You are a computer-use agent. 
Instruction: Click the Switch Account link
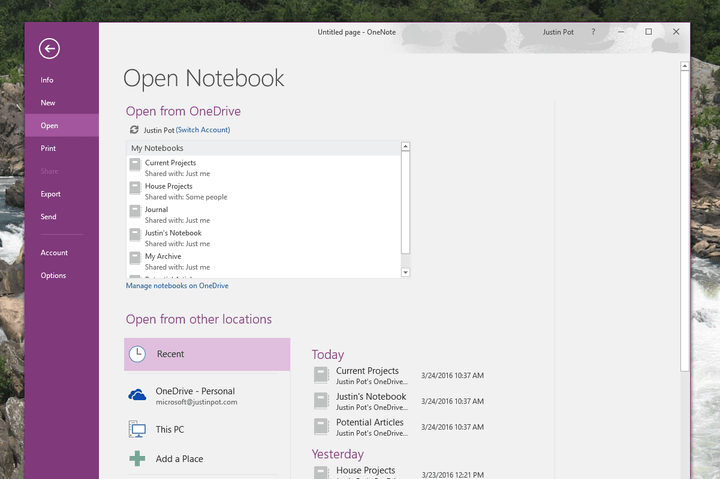click(x=203, y=130)
